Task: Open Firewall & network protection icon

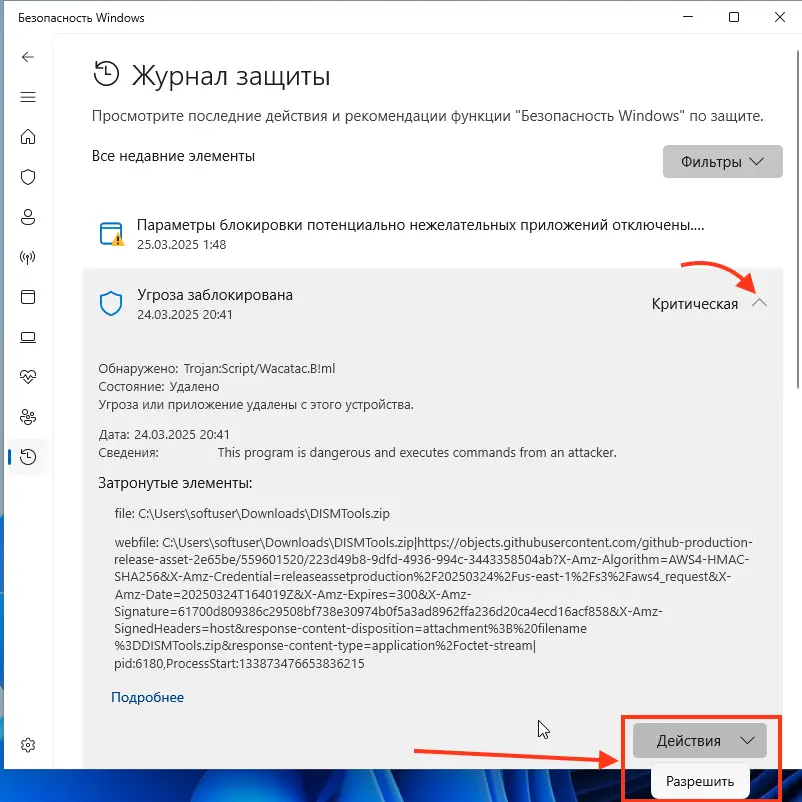Action: pos(28,257)
